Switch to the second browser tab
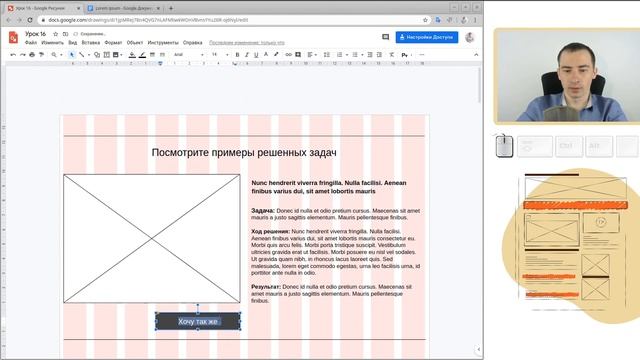This screenshot has width=640, height=360. click(124, 8)
